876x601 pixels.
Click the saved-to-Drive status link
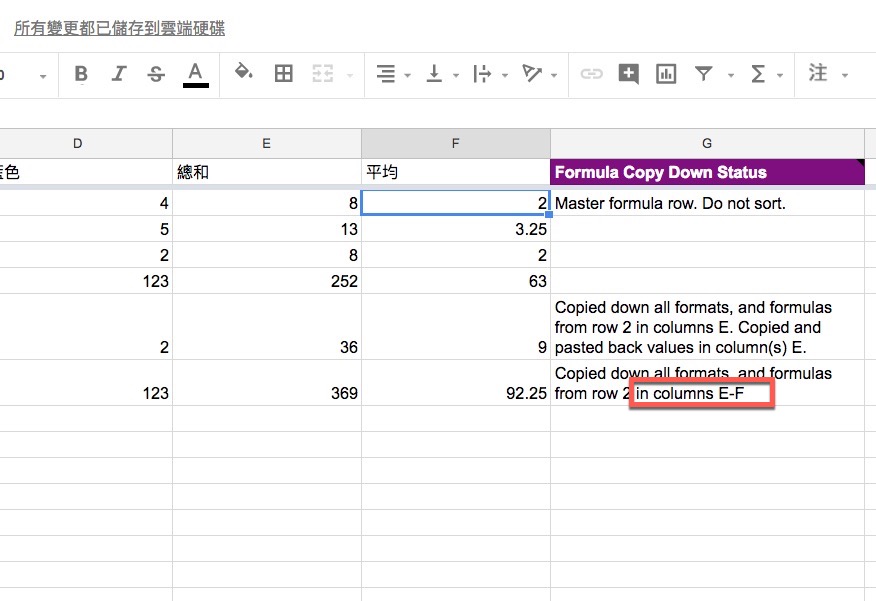(119, 28)
